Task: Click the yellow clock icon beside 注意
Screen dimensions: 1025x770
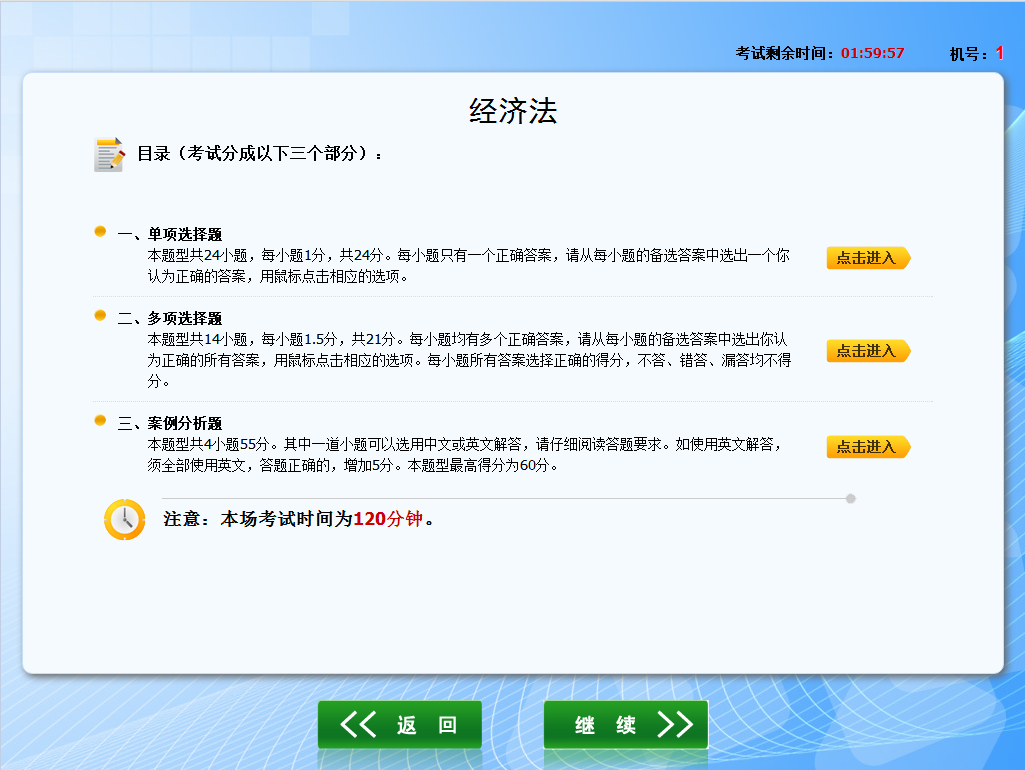Action: pyautogui.click(x=124, y=519)
